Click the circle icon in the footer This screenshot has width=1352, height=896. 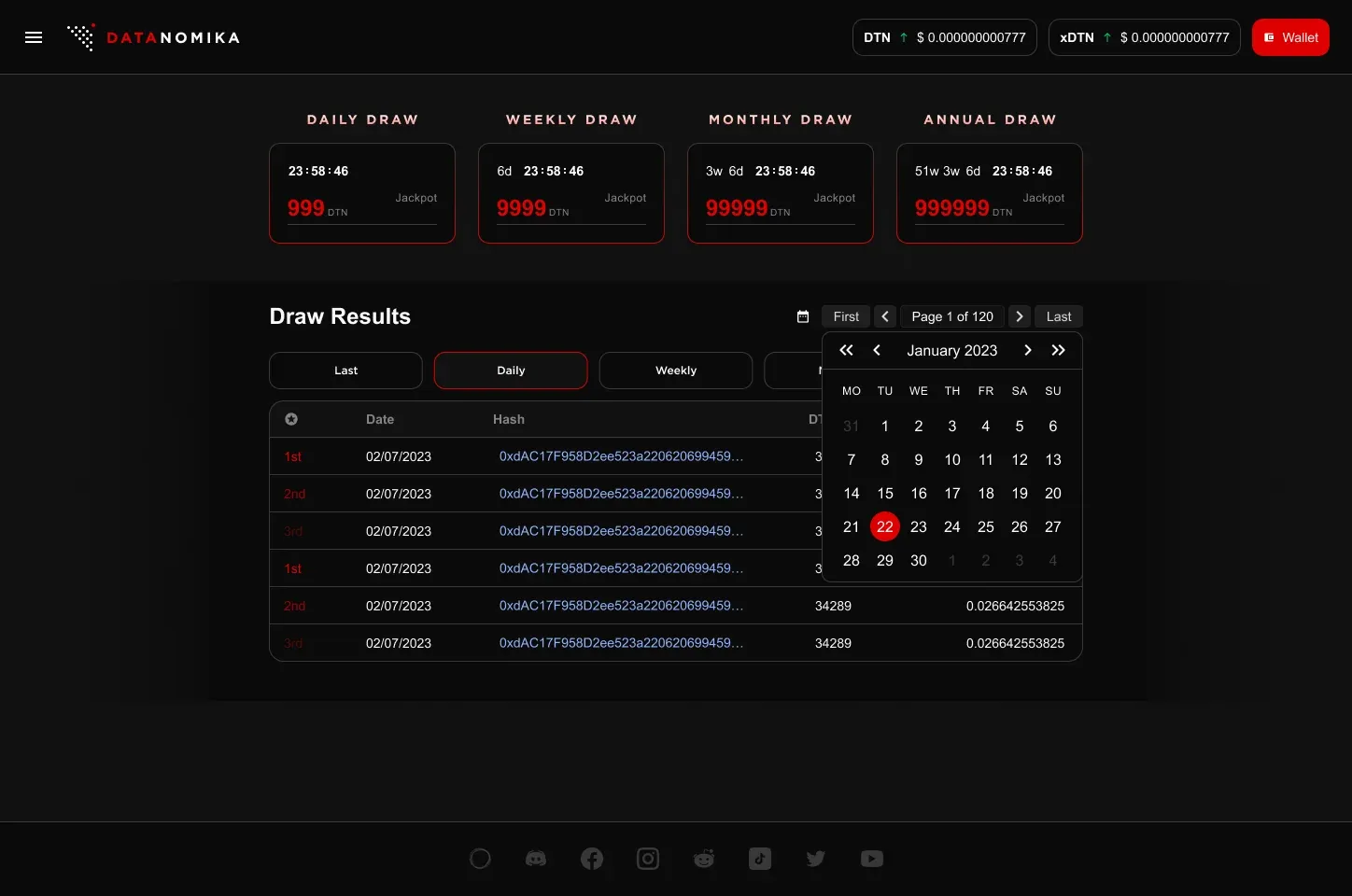(x=480, y=859)
